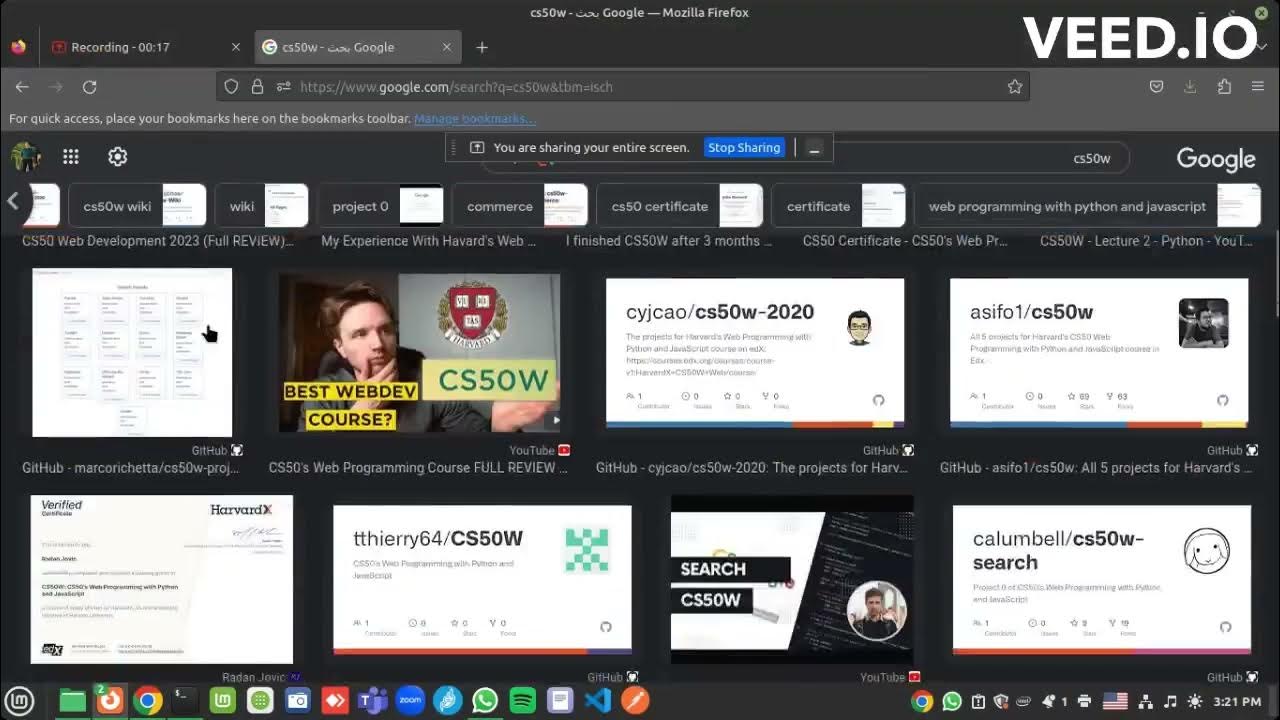The image size is (1280, 720).
Task: Open the Terminal from the taskbar
Action: tap(184, 701)
